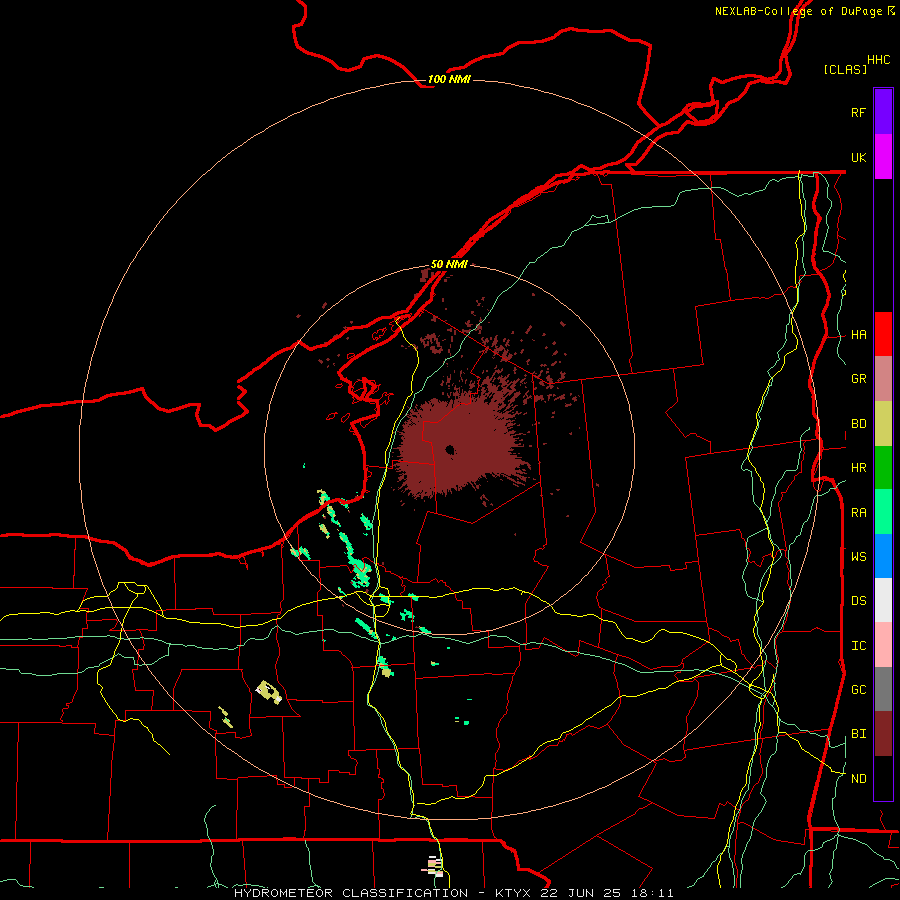Click the HYDROMETEOR CLASSIFICATION caption text
Image resolution: width=900 pixels, height=900 pixels.
pyautogui.click(x=351, y=893)
